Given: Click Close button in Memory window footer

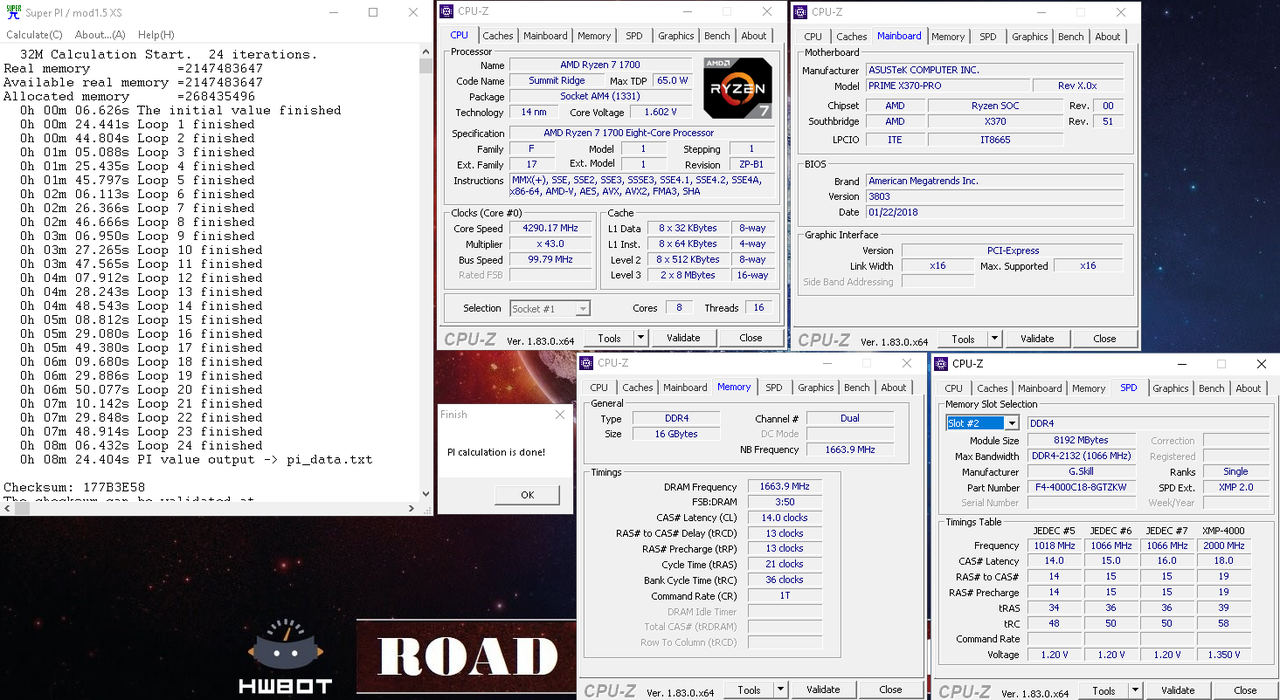Looking at the screenshot, I should click(x=891, y=690).
